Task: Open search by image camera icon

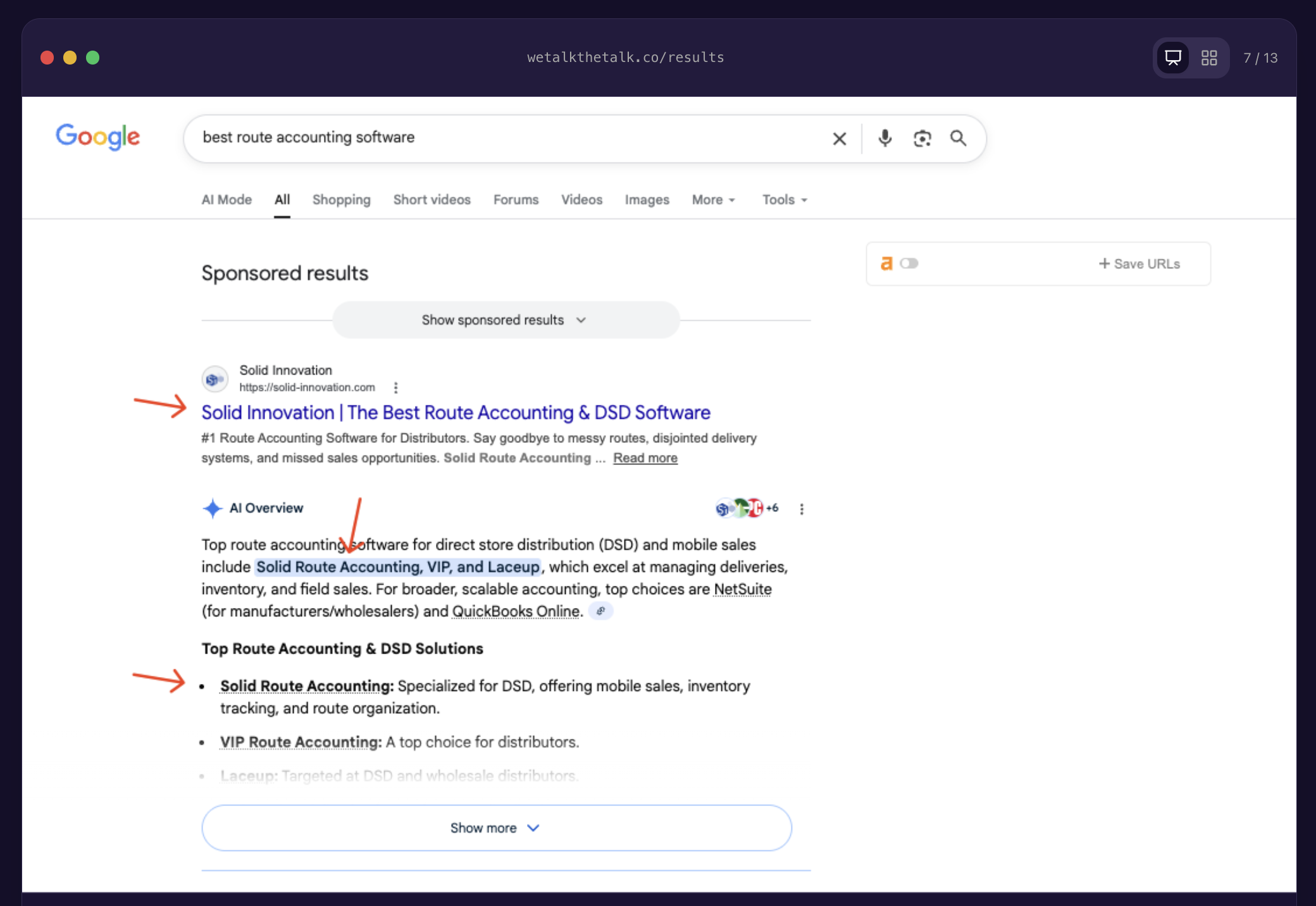Action: 922,138
